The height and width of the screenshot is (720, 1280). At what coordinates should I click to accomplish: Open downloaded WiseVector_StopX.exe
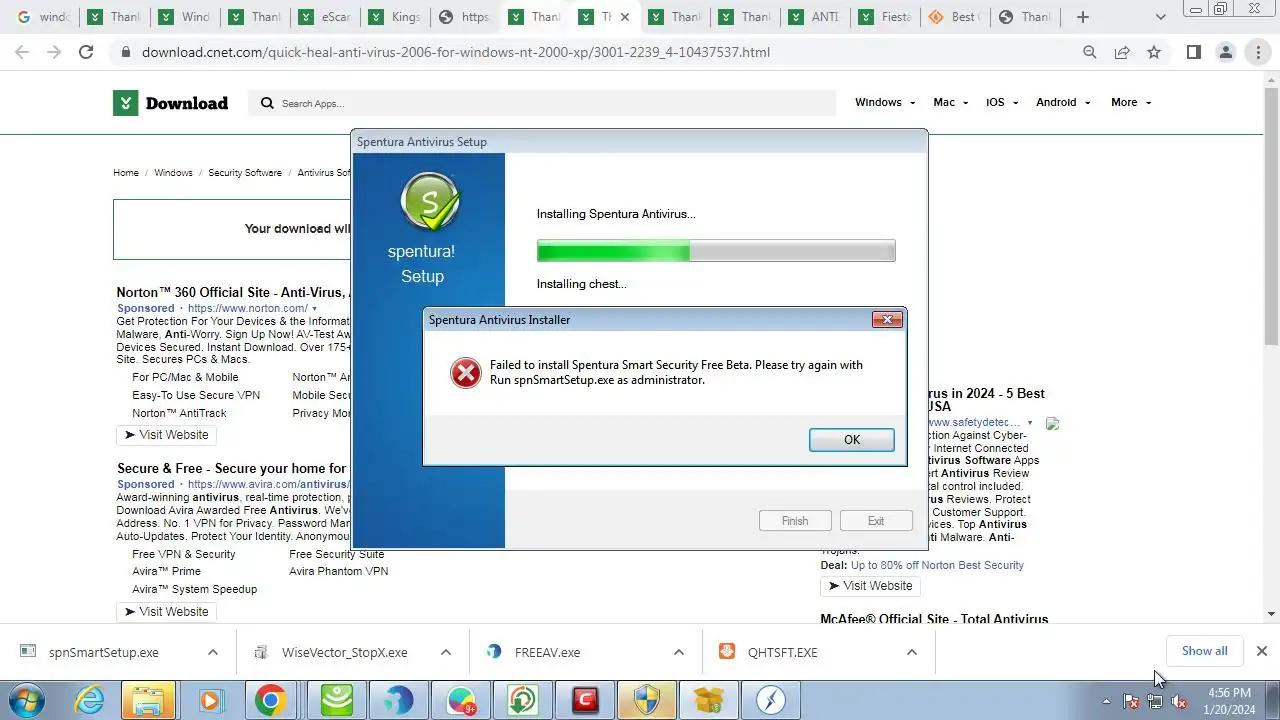tap(344, 652)
